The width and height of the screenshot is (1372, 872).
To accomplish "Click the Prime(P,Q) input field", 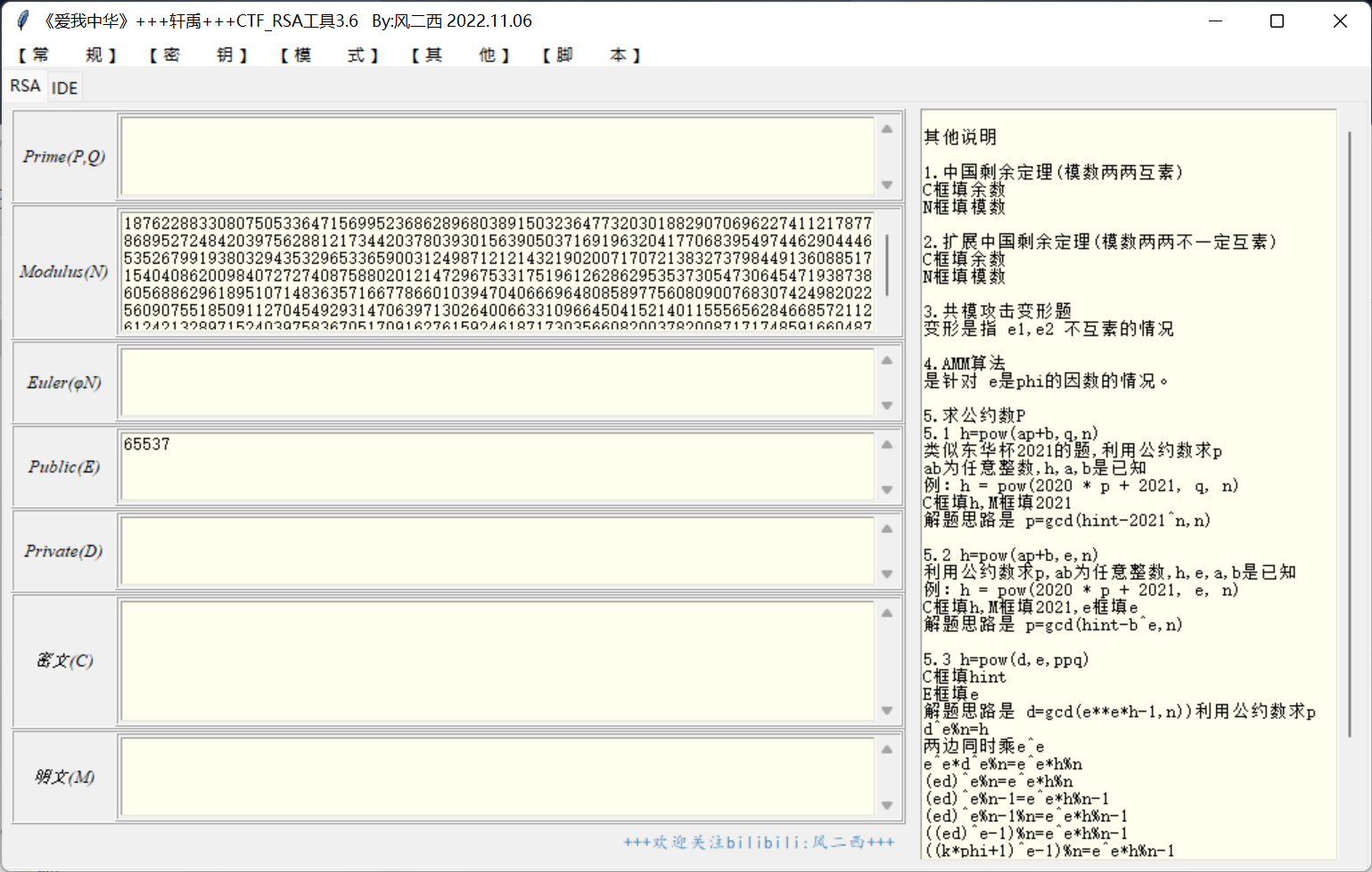I will 497,156.
